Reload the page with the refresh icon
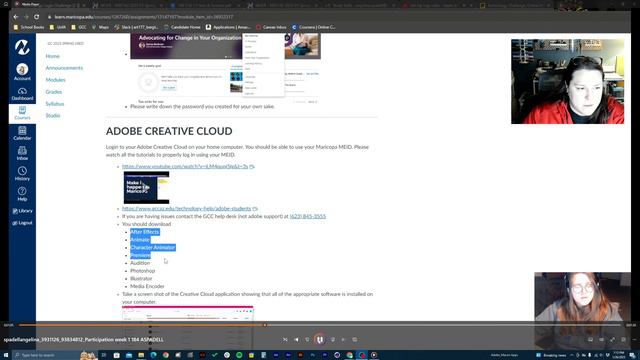Viewport: 640px width, 360px height. 37,17
